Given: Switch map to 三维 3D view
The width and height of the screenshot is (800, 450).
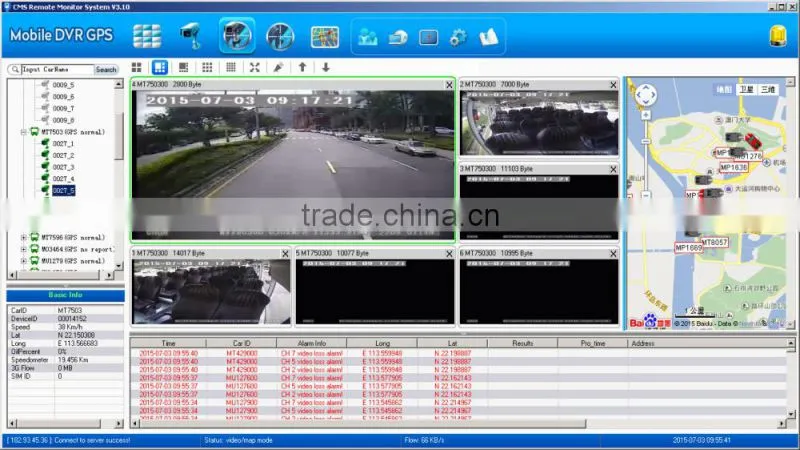Looking at the screenshot, I should [x=768, y=90].
